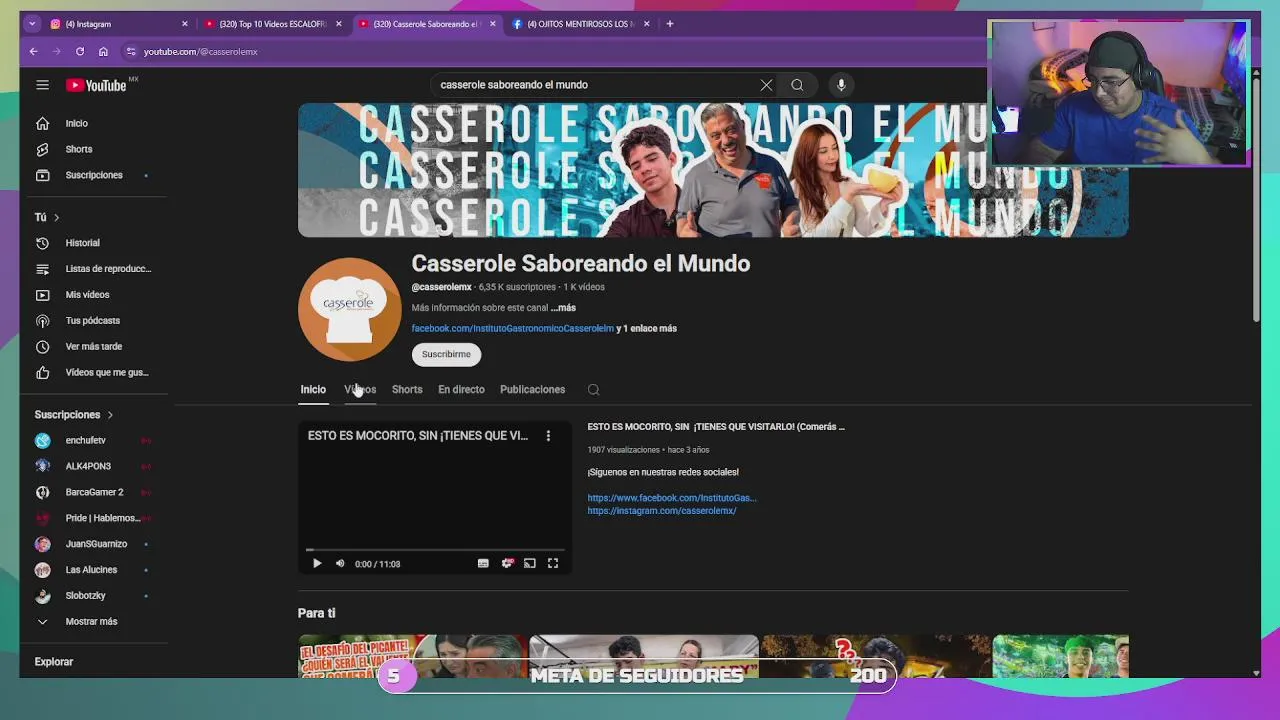Click browser forward arrow
Image resolution: width=1280 pixels, height=720 pixels.
coord(56,51)
